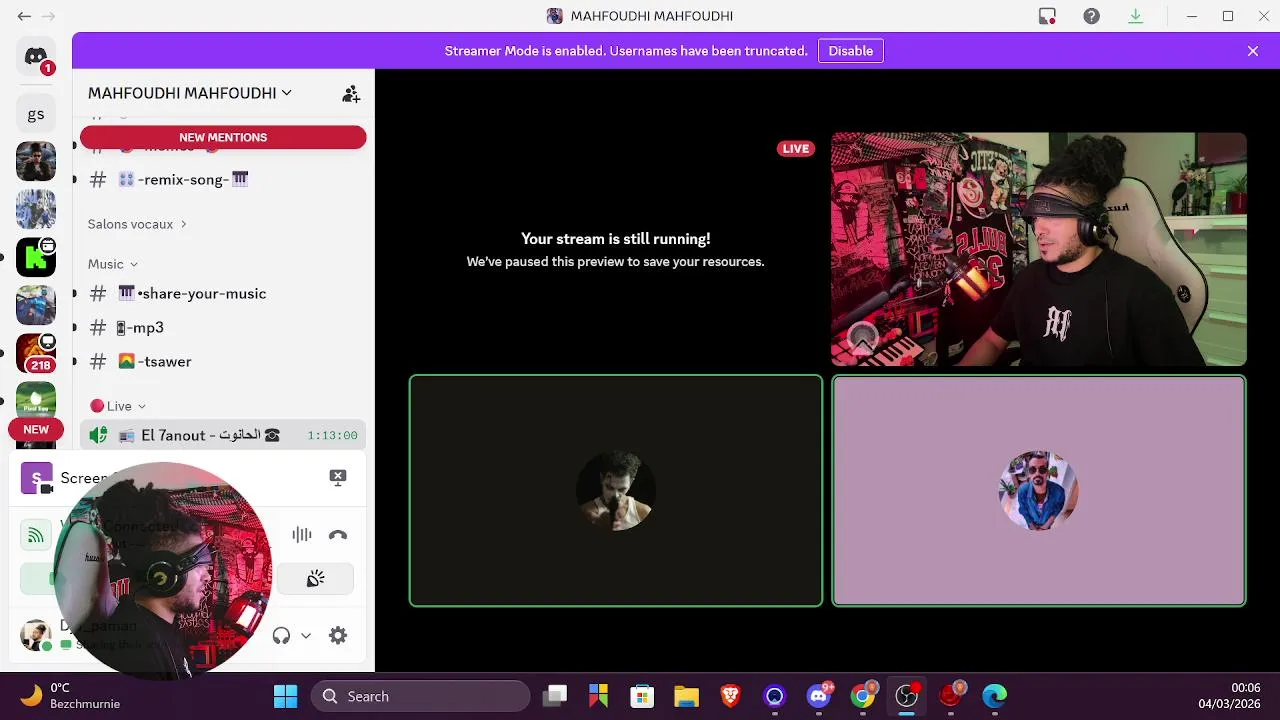Open OBS Studio from taskbar
This screenshot has width=1280, height=720.
[x=907, y=696]
